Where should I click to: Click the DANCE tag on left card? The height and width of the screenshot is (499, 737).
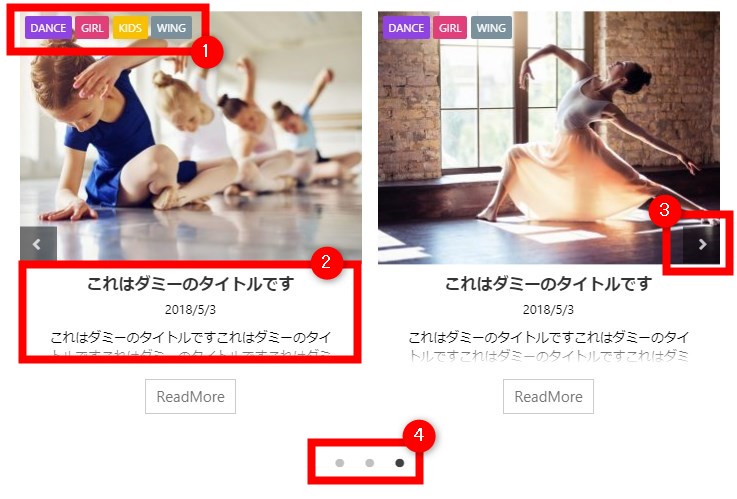[x=48, y=28]
